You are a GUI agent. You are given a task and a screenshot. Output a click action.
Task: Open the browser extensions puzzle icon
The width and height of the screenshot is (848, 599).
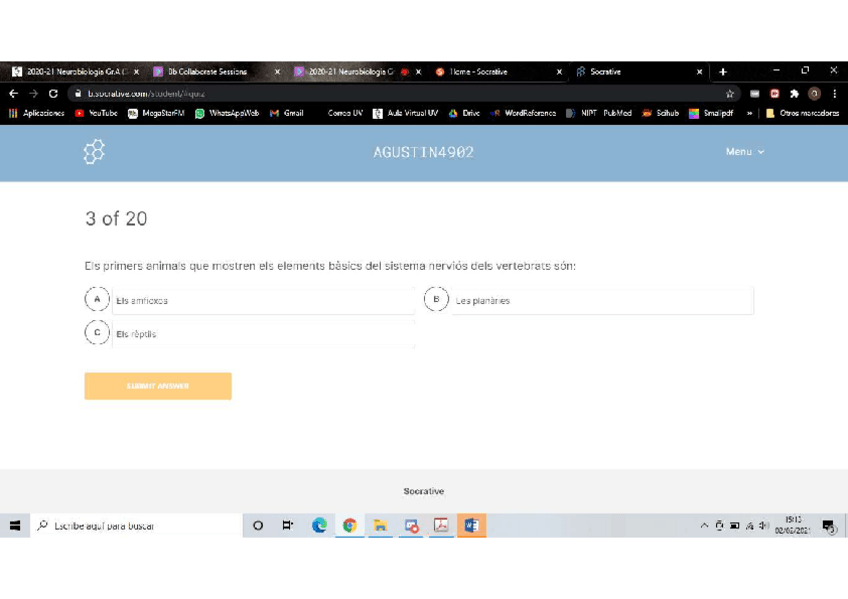794,93
